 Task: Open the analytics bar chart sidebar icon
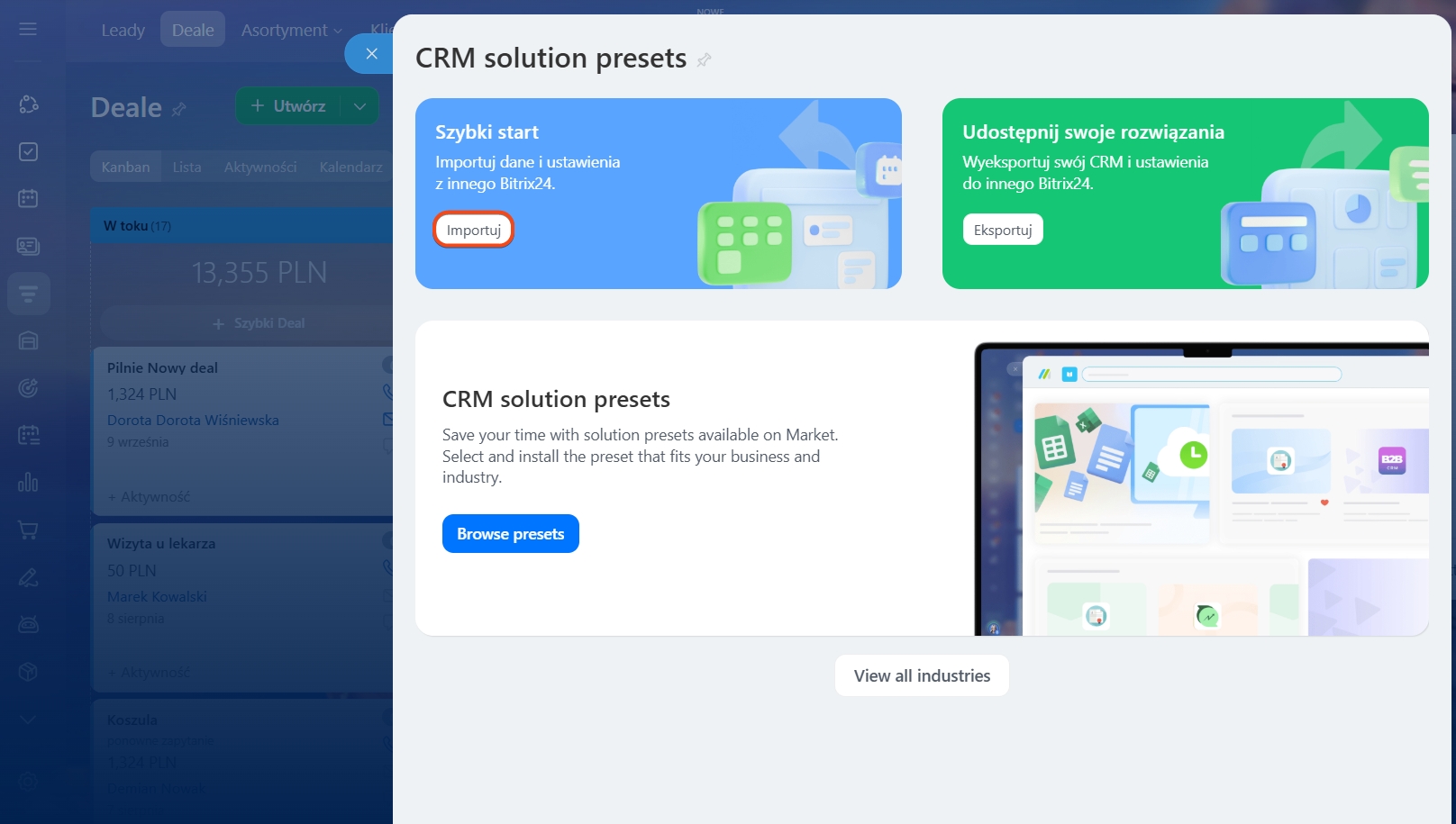[28, 483]
